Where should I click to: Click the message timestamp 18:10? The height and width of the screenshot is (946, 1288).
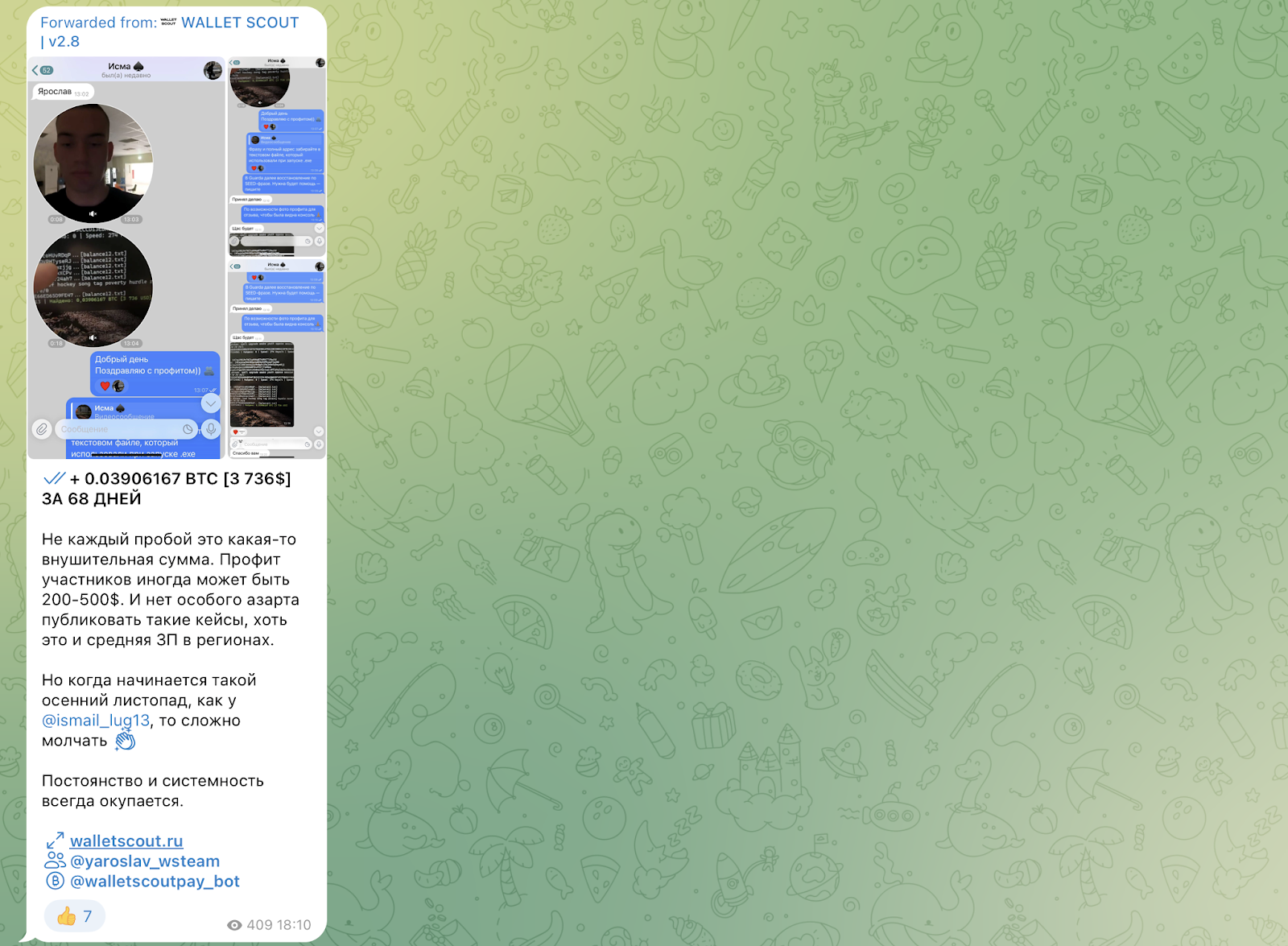click(295, 925)
